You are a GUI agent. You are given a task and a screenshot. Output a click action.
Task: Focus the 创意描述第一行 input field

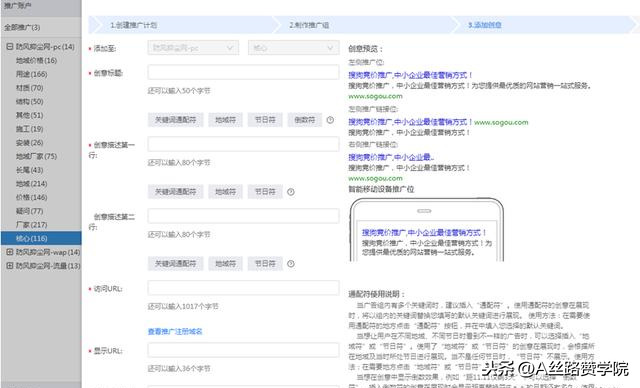[x=243, y=144]
